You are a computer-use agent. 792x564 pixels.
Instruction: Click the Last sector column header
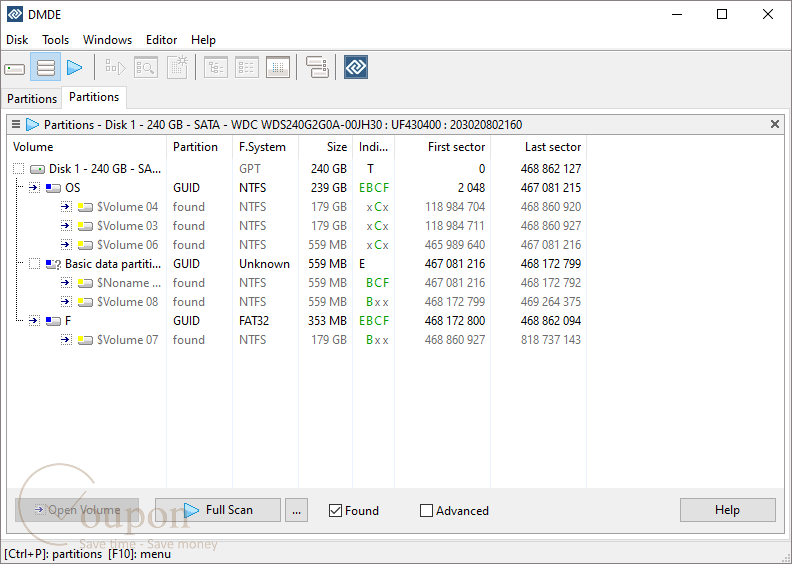[x=538, y=147]
